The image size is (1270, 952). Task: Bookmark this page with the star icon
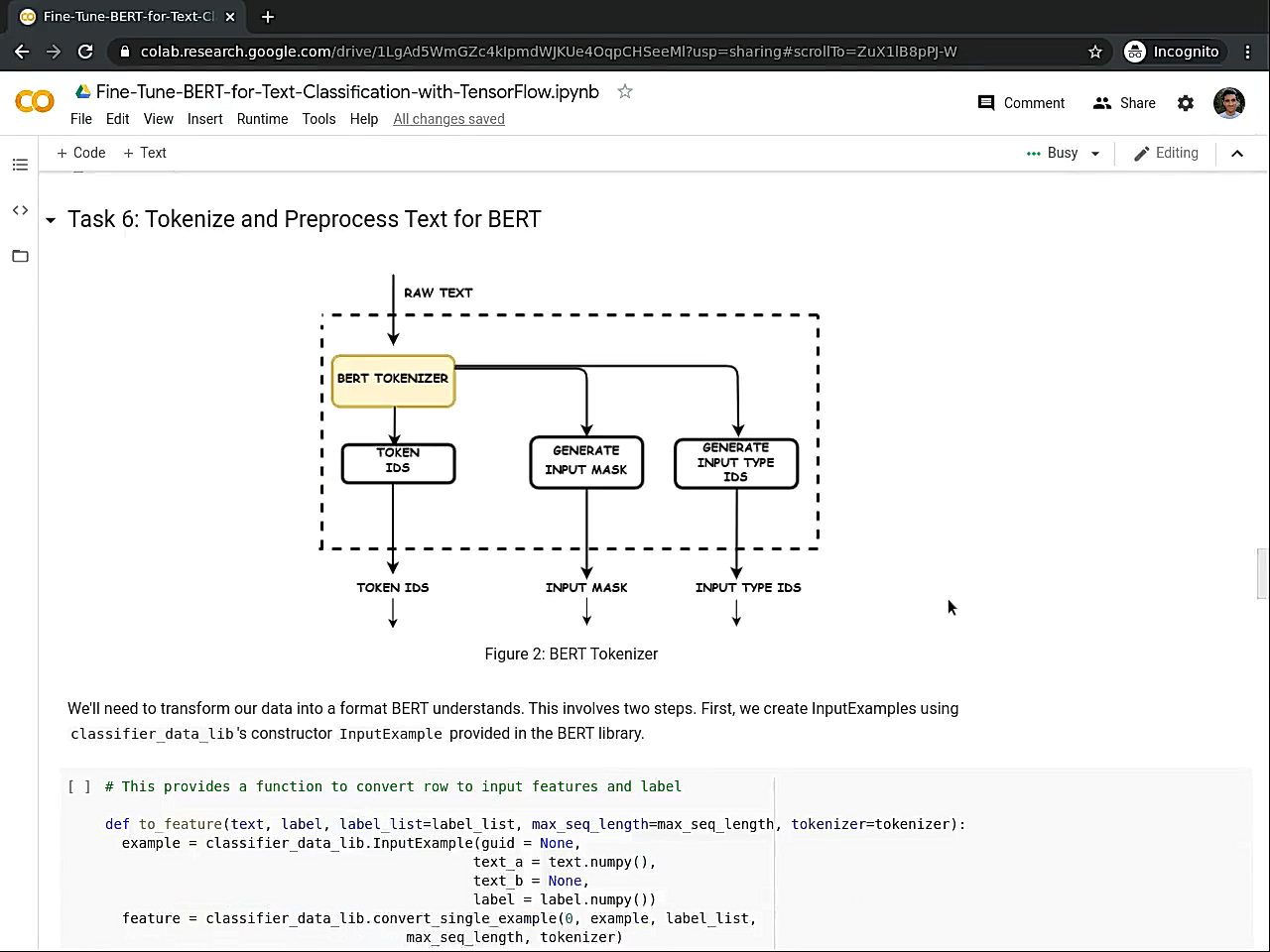click(1095, 52)
